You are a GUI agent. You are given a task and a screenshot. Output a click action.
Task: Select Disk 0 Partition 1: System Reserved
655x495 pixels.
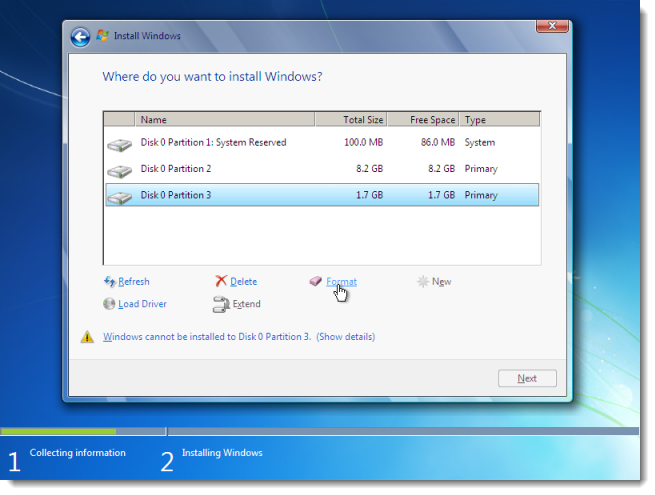[322, 142]
